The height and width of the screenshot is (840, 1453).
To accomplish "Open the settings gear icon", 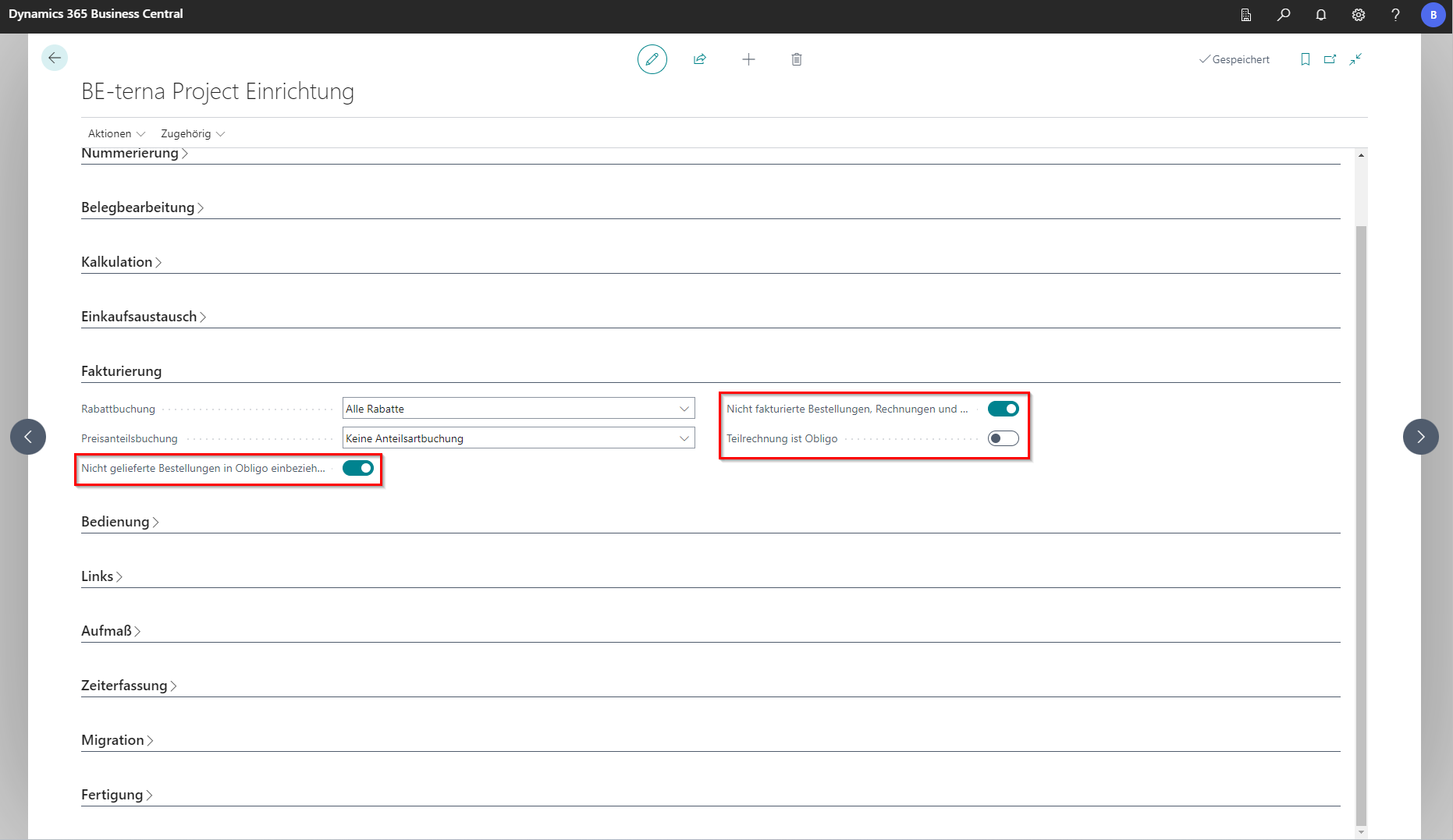I will (x=1358, y=15).
